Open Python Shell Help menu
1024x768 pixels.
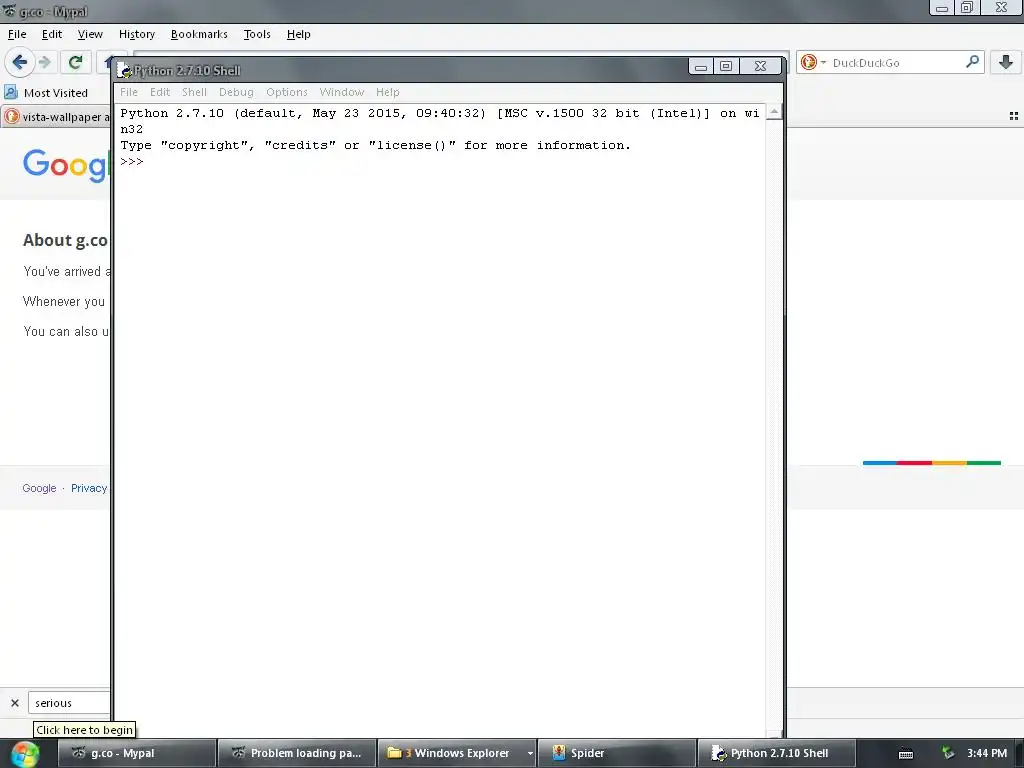(x=387, y=92)
